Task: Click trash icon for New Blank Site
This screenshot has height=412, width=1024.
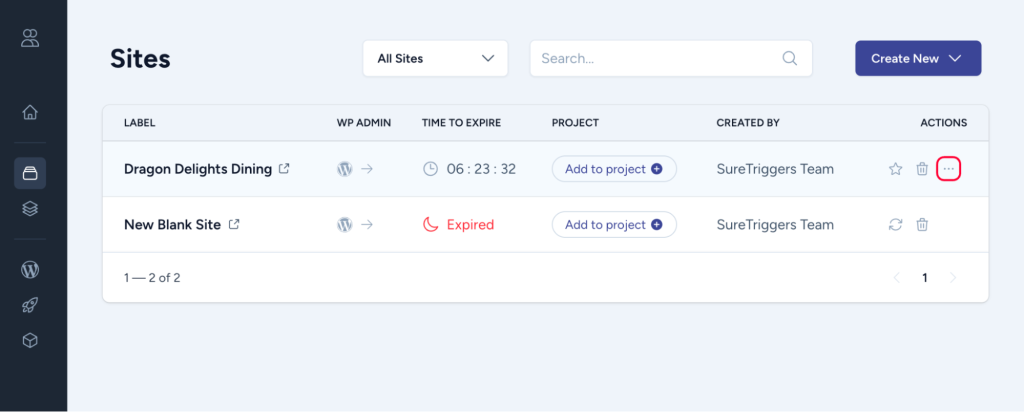Action: click(x=922, y=225)
